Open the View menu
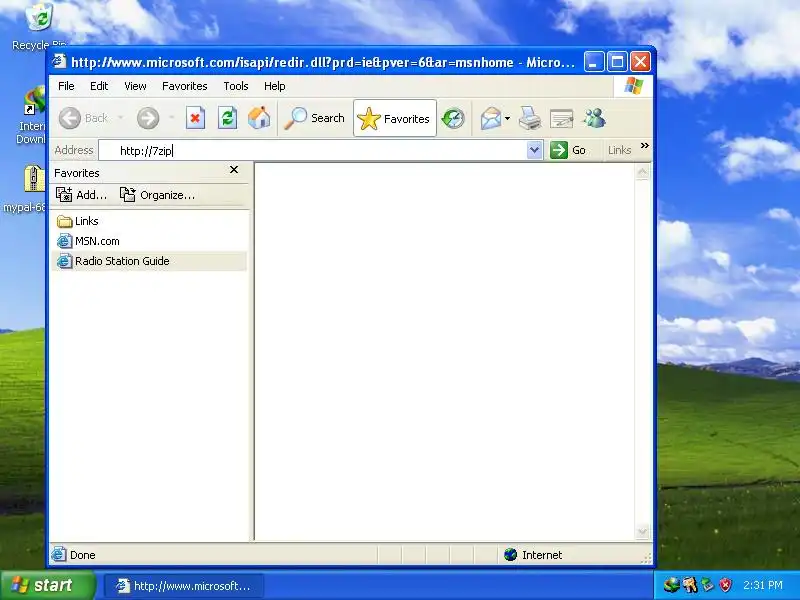Viewport: 800px width, 600px height. point(135,86)
